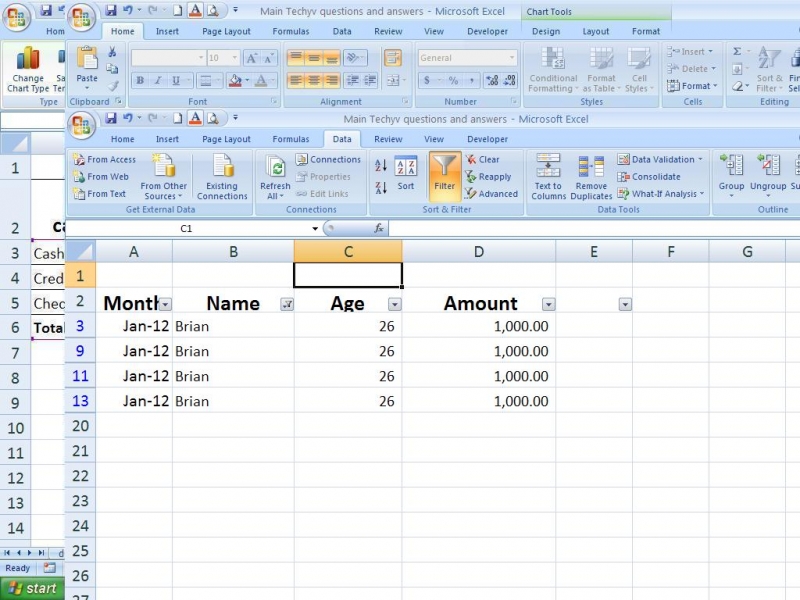The height and width of the screenshot is (600, 800).
Task: Click the Windows Start button
Action: [x=32, y=588]
